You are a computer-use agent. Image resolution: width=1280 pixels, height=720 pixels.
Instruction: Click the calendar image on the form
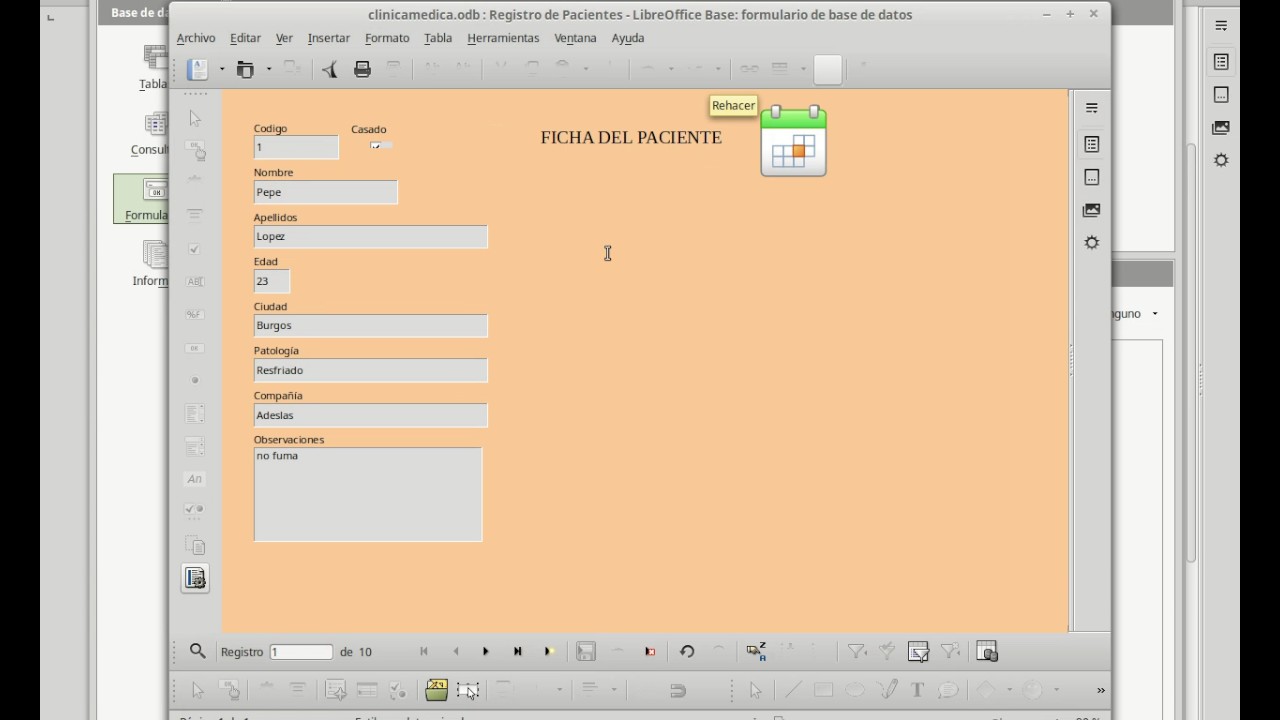(x=794, y=141)
